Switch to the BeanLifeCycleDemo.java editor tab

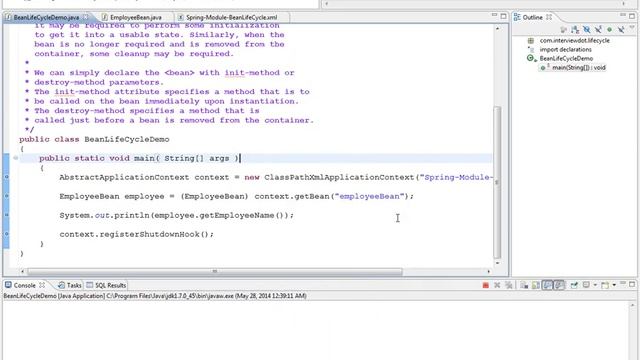coord(46,18)
